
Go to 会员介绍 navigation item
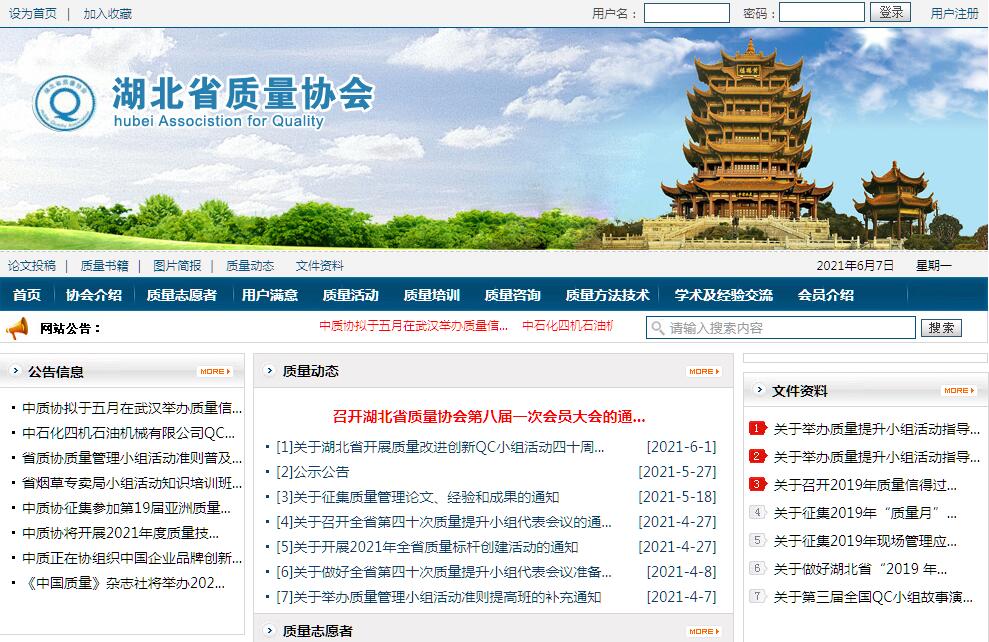point(825,295)
